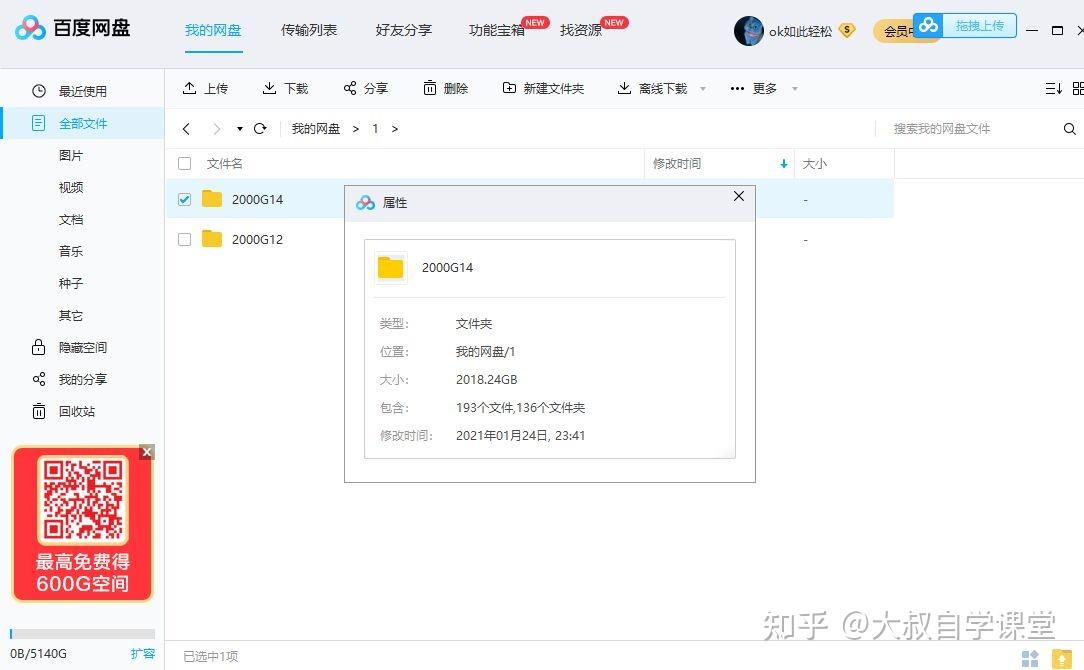Click the 上传 (upload) icon
Image resolution: width=1084 pixels, height=670 pixels.
(190, 88)
